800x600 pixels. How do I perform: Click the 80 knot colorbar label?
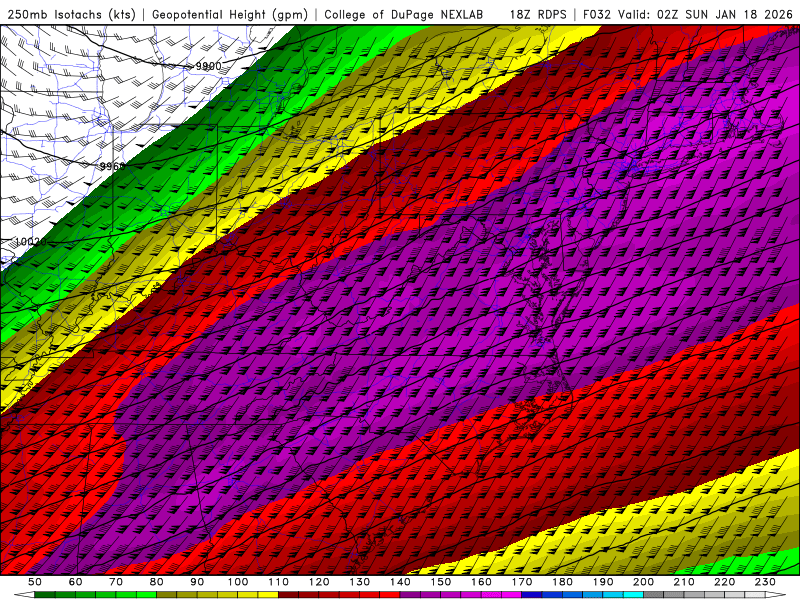157,582
